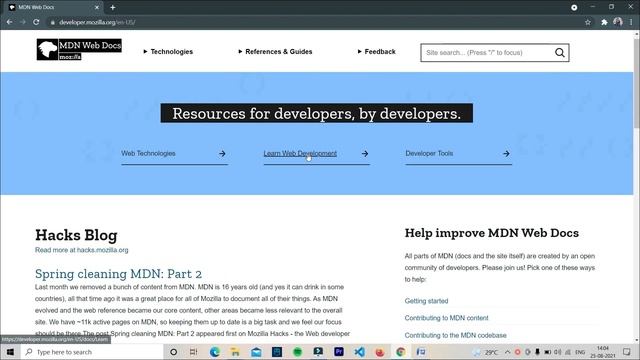Close the MDN Web Docs tab

(97, 7)
